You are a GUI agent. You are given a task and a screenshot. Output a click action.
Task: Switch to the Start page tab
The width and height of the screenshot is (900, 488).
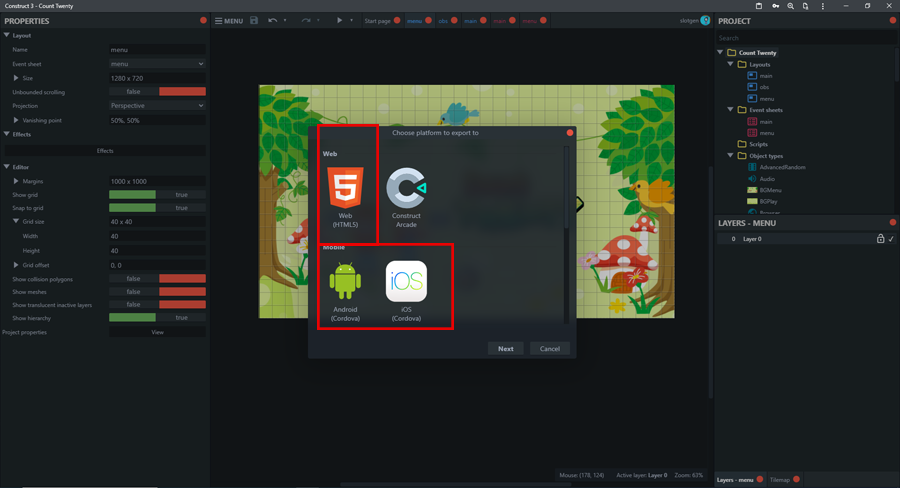pyautogui.click(x=377, y=21)
